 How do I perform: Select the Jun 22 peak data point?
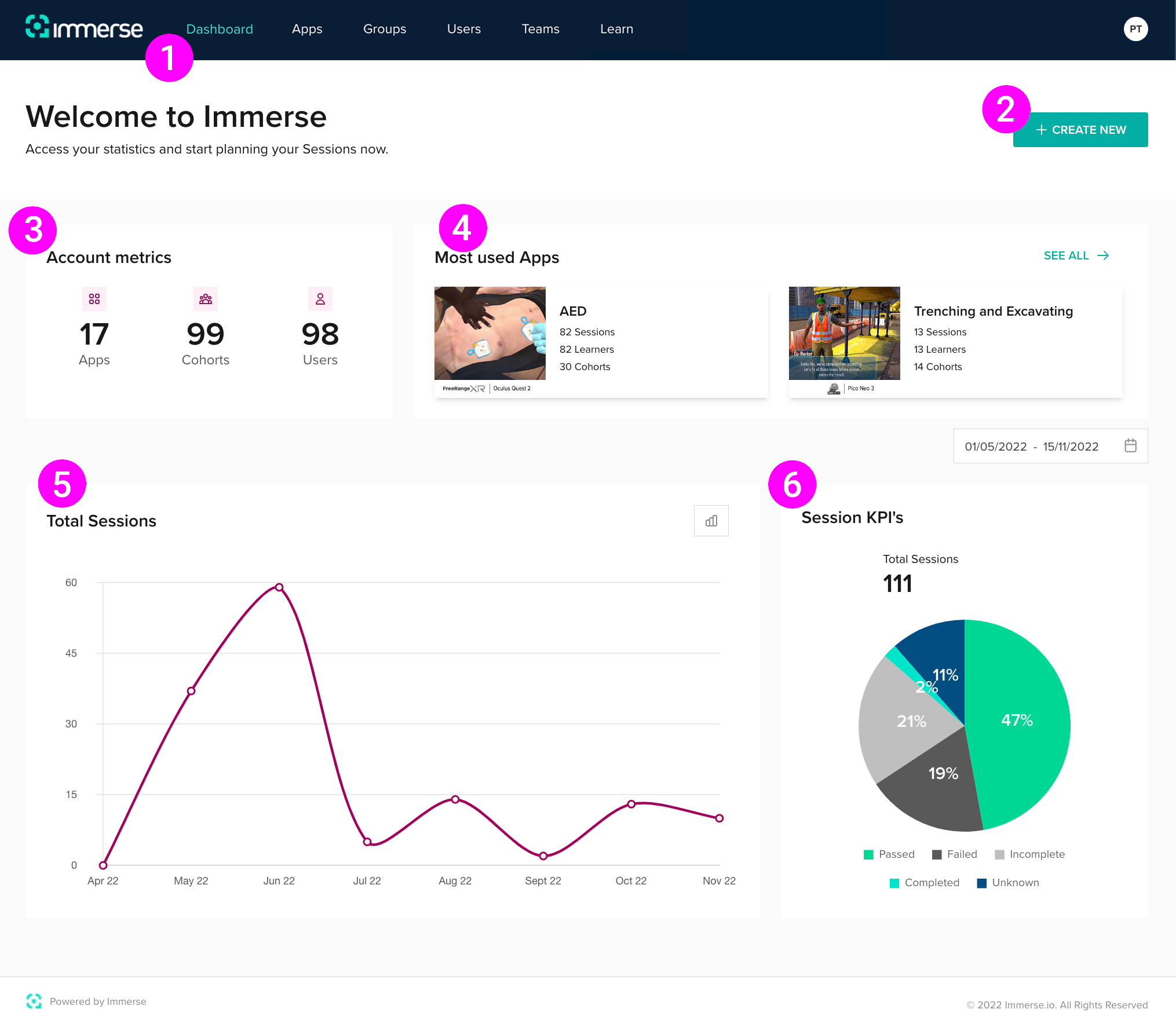pyautogui.click(x=279, y=587)
